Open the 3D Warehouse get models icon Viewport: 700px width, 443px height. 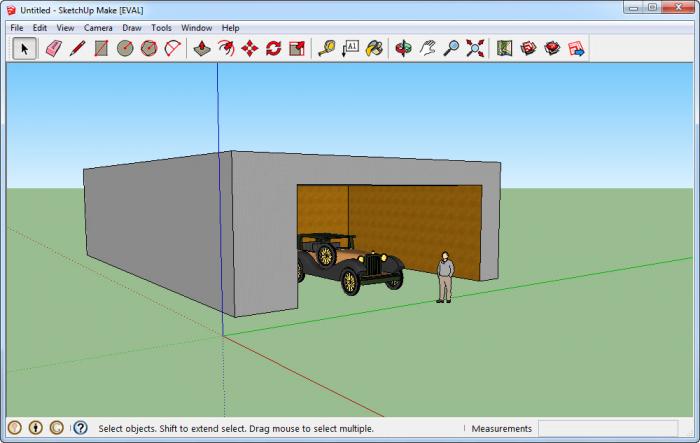[x=528, y=48]
